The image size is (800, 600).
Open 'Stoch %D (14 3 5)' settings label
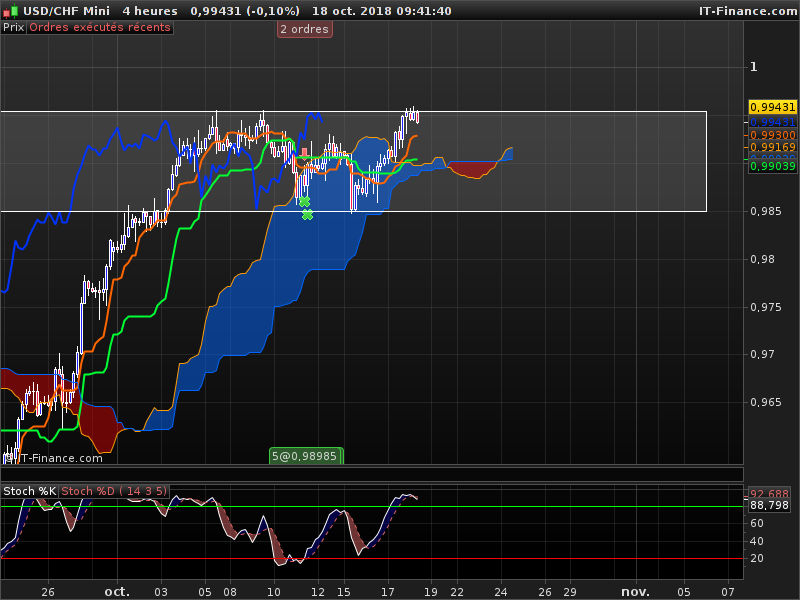(114, 491)
